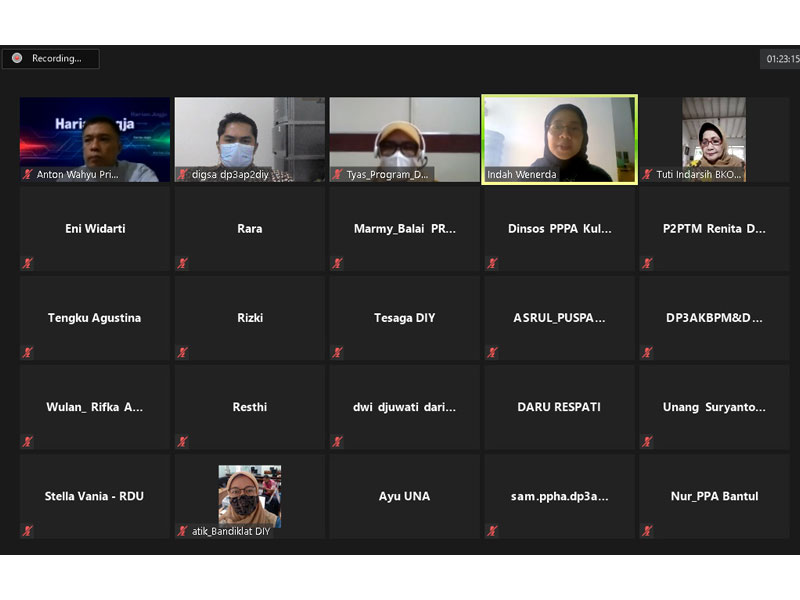Select Indah Wenerda's highlighted video tile
The height and width of the screenshot is (600, 800).
[x=559, y=139]
